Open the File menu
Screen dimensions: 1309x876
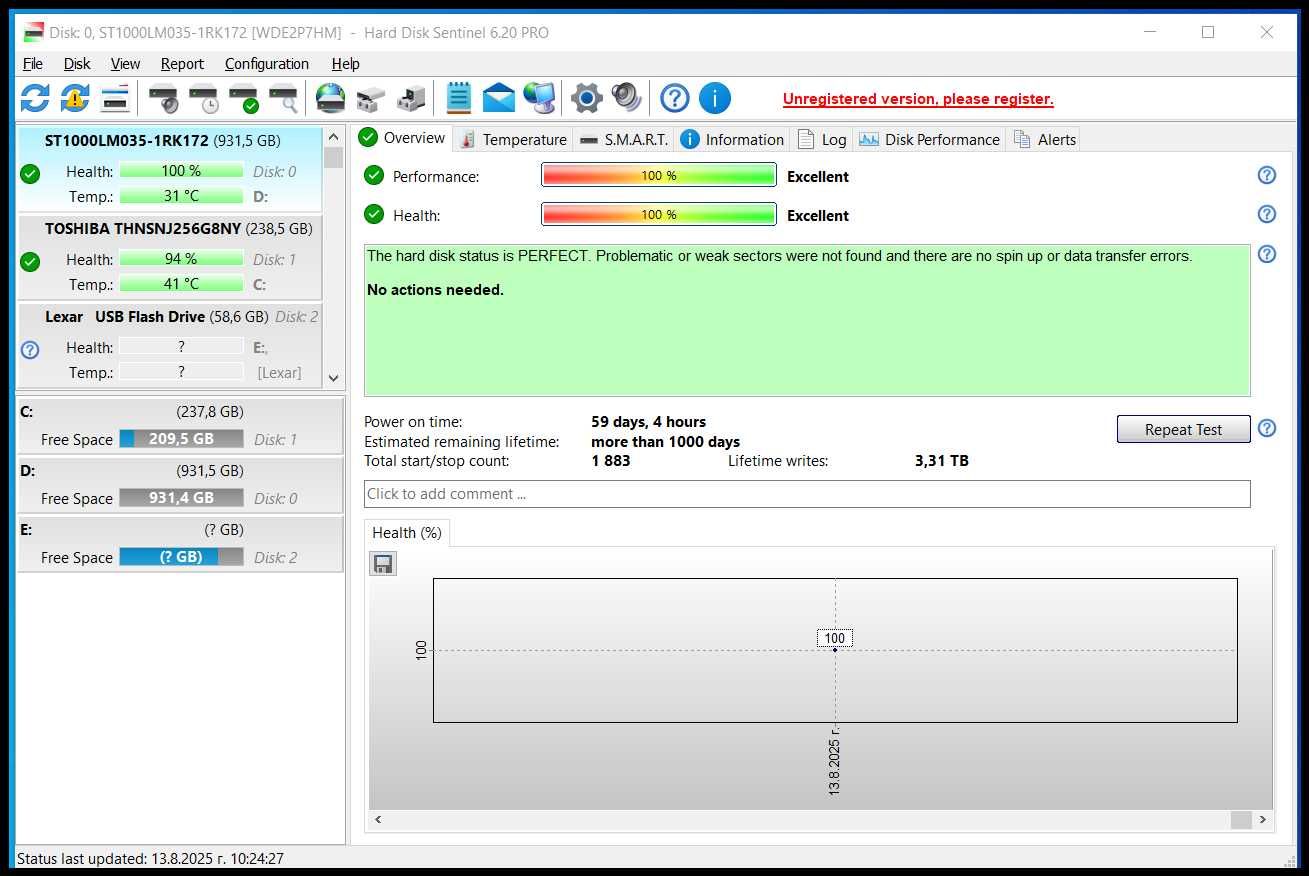tap(32, 63)
